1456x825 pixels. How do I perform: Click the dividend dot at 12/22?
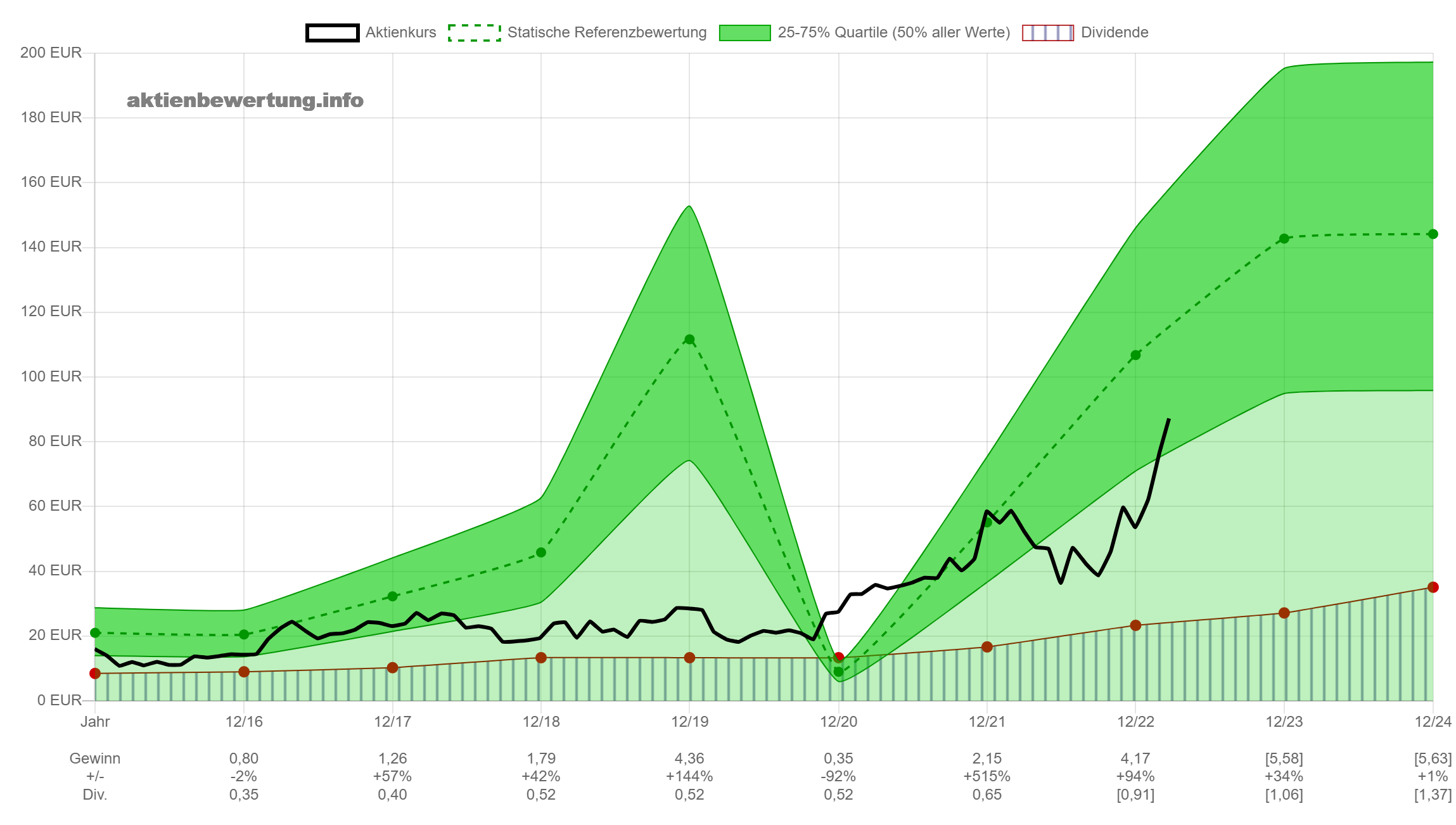(1135, 625)
